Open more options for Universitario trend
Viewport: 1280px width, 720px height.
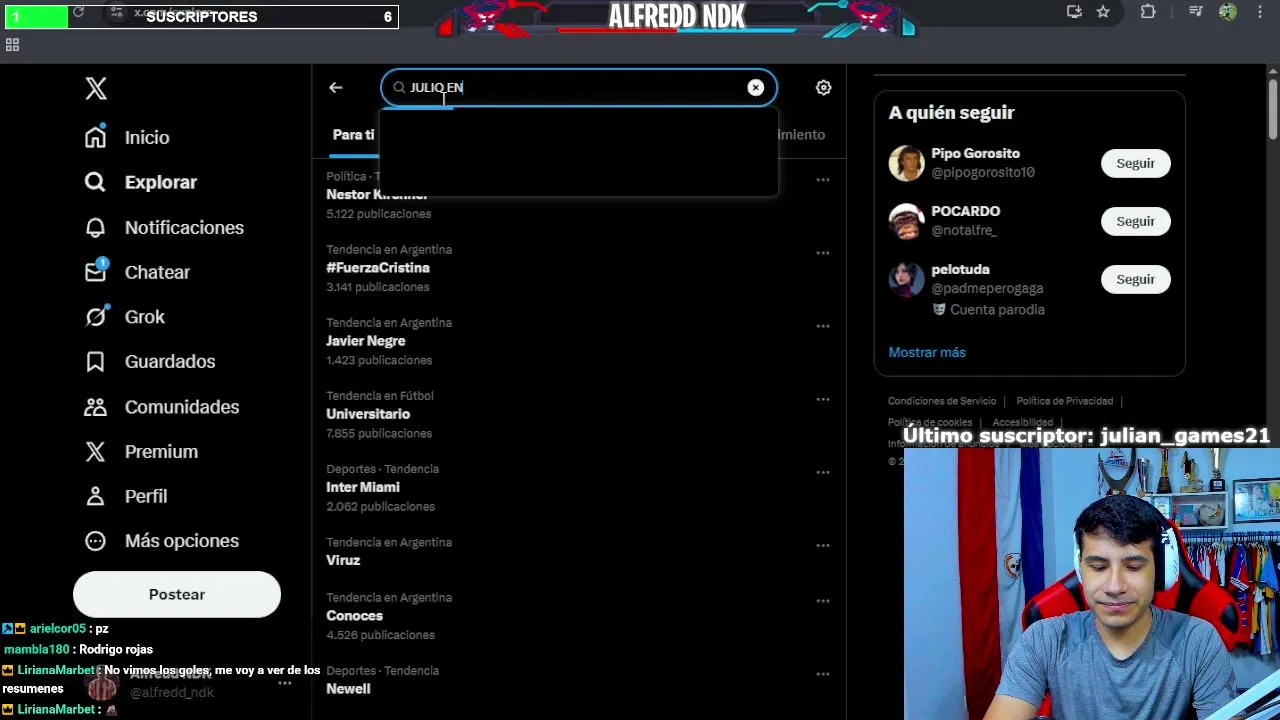pyautogui.click(x=822, y=399)
